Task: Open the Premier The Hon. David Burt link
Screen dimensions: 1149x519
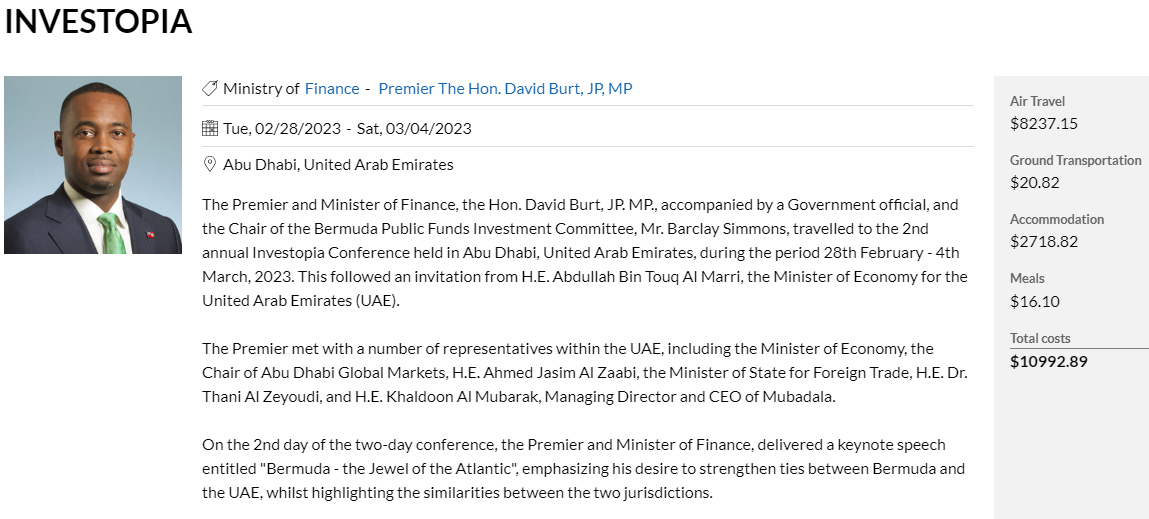Action: (505, 89)
